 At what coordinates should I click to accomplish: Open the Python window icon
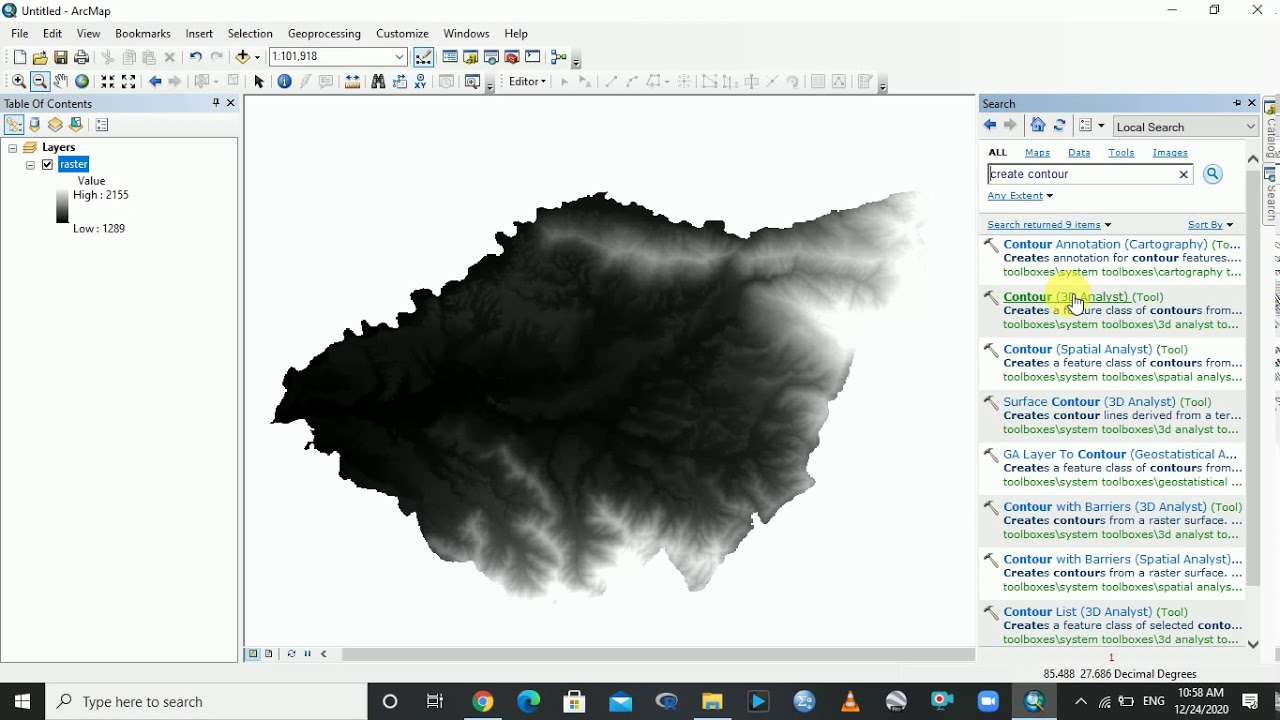tap(533, 58)
